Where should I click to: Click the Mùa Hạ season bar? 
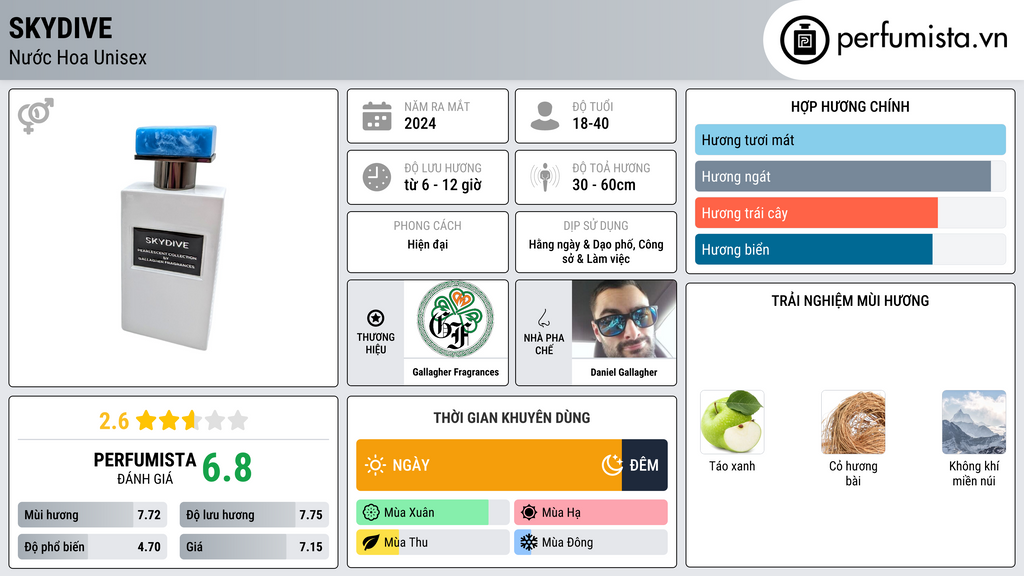coord(590,513)
